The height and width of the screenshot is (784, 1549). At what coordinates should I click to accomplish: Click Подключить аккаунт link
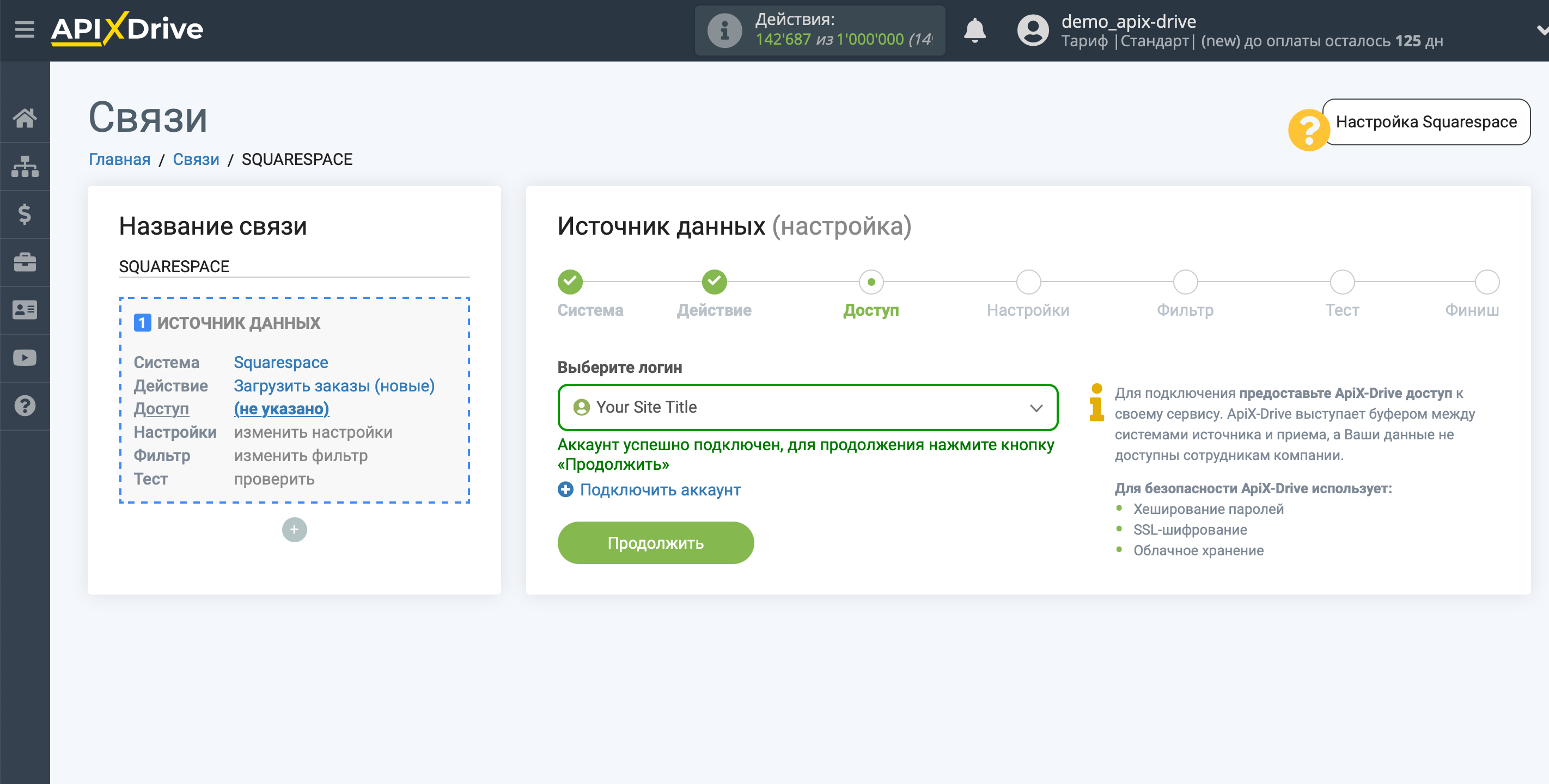coord(648,489)
